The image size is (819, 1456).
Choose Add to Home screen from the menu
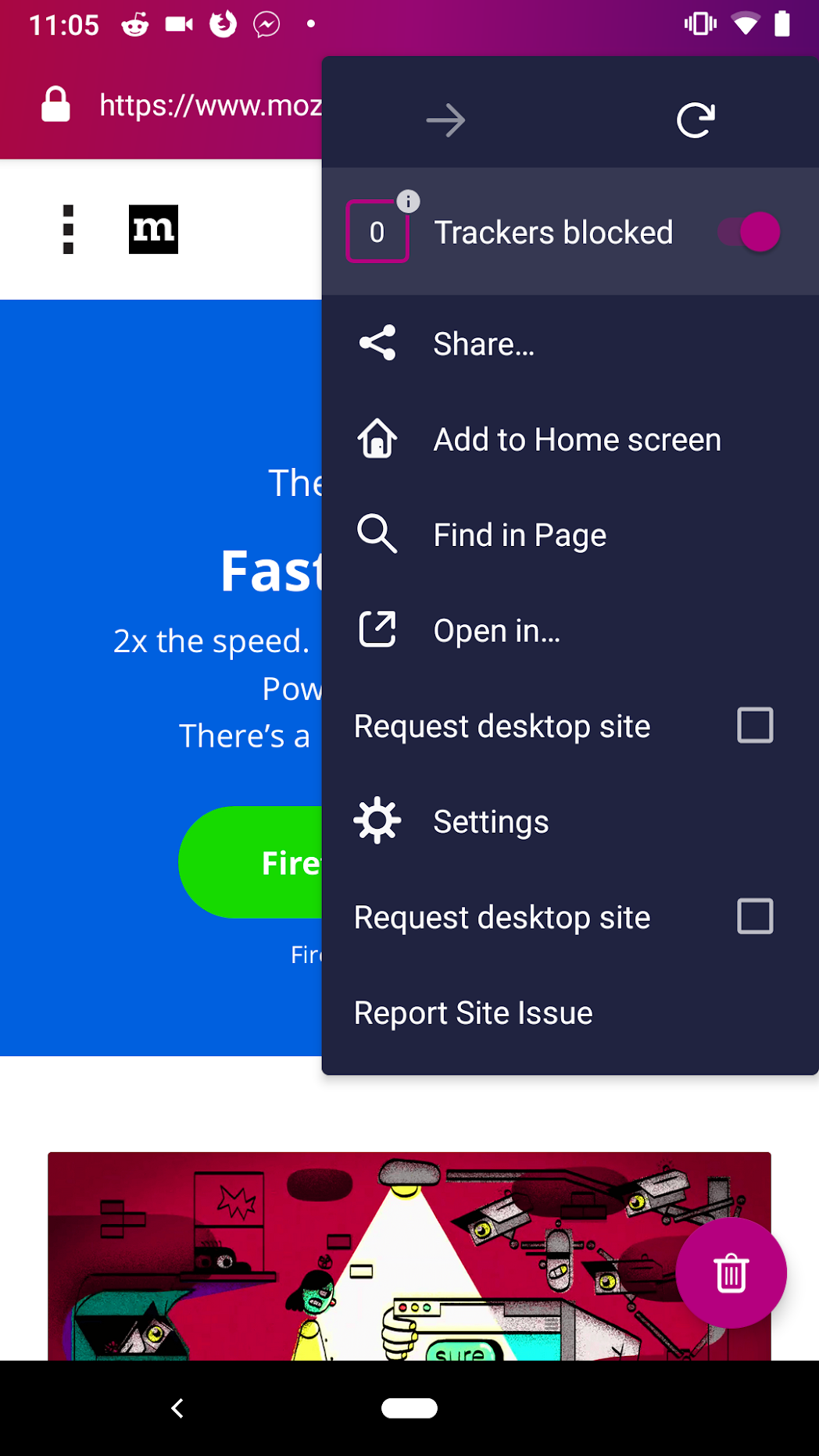coord(576,439)
